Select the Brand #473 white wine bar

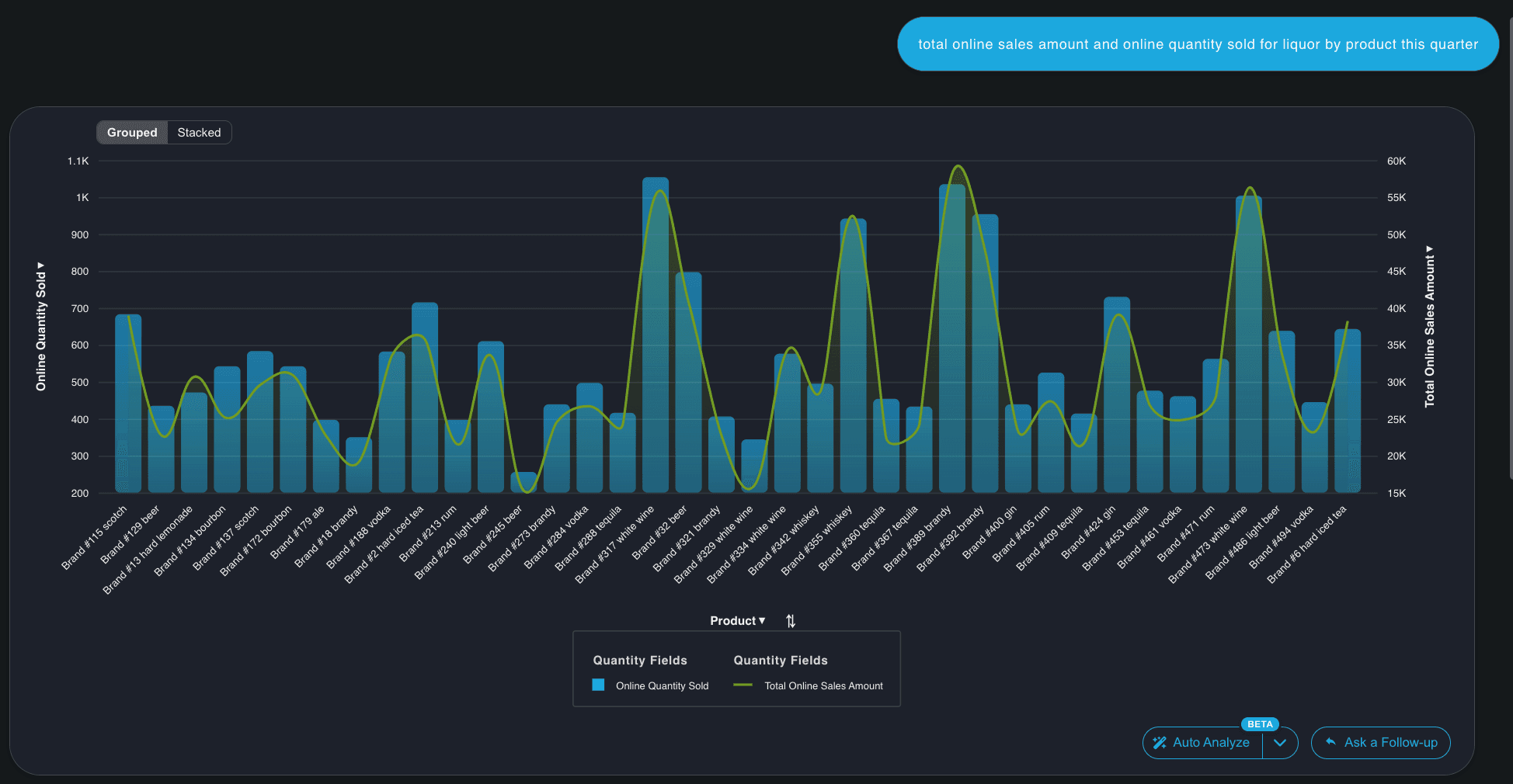(1249, 345)
